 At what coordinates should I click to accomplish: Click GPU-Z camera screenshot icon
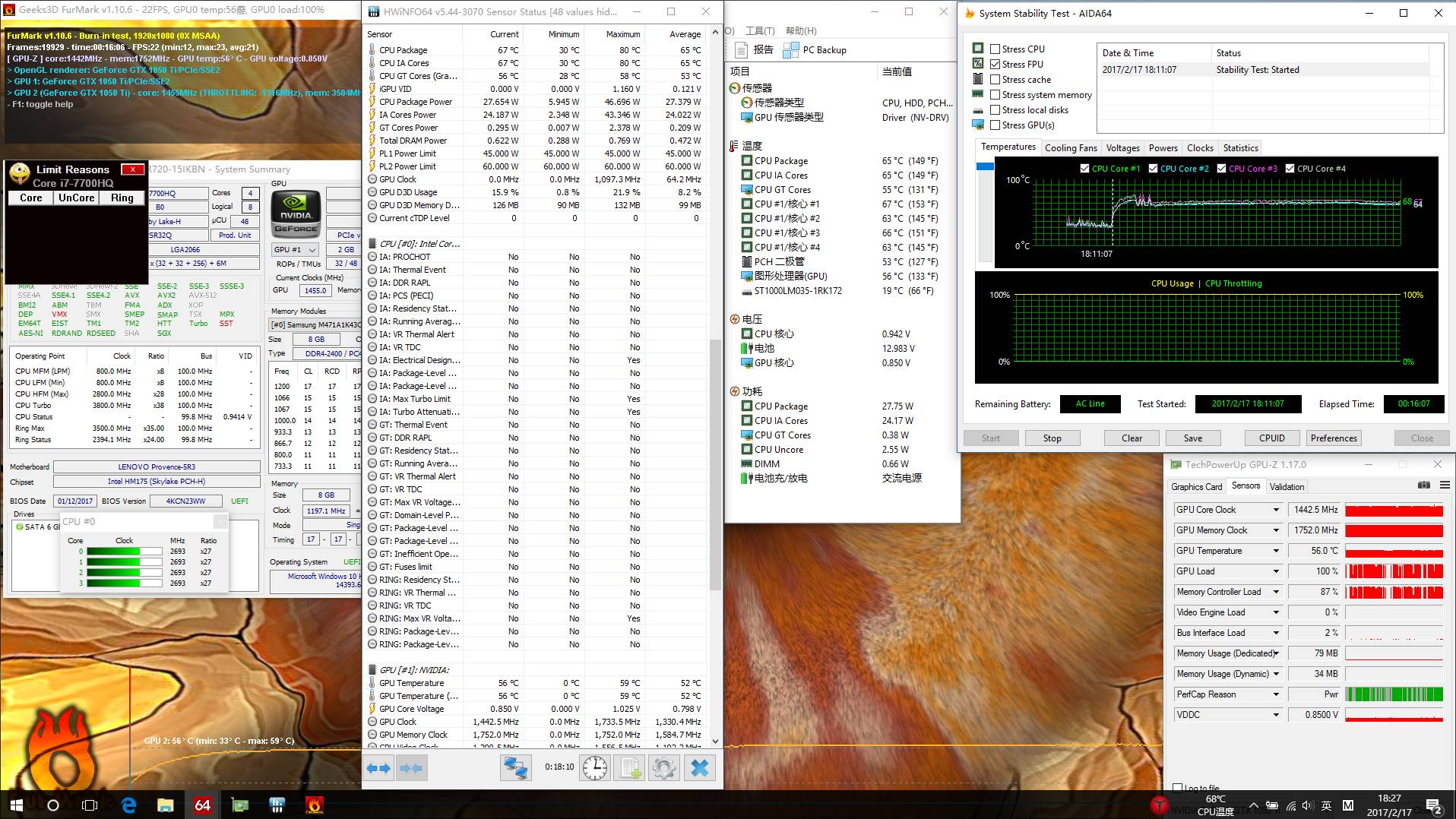click(1424, 485)
